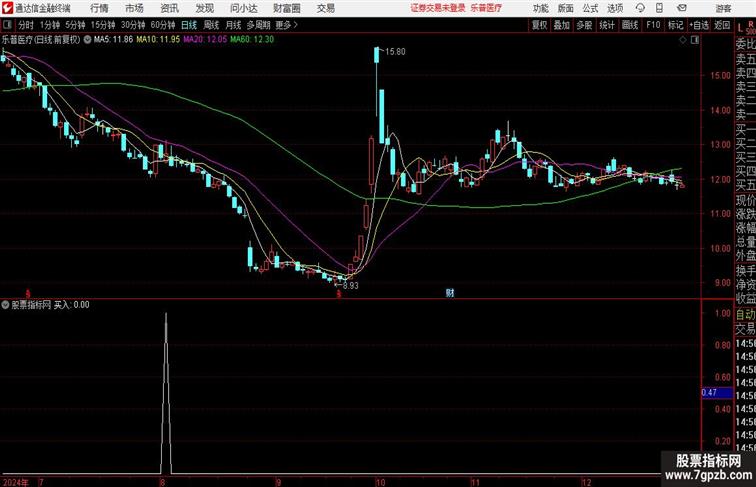The width and height of the screenshot is (756, 487).
Task: Click the 证券交易未登录 login link
Action: coord(438,8)
